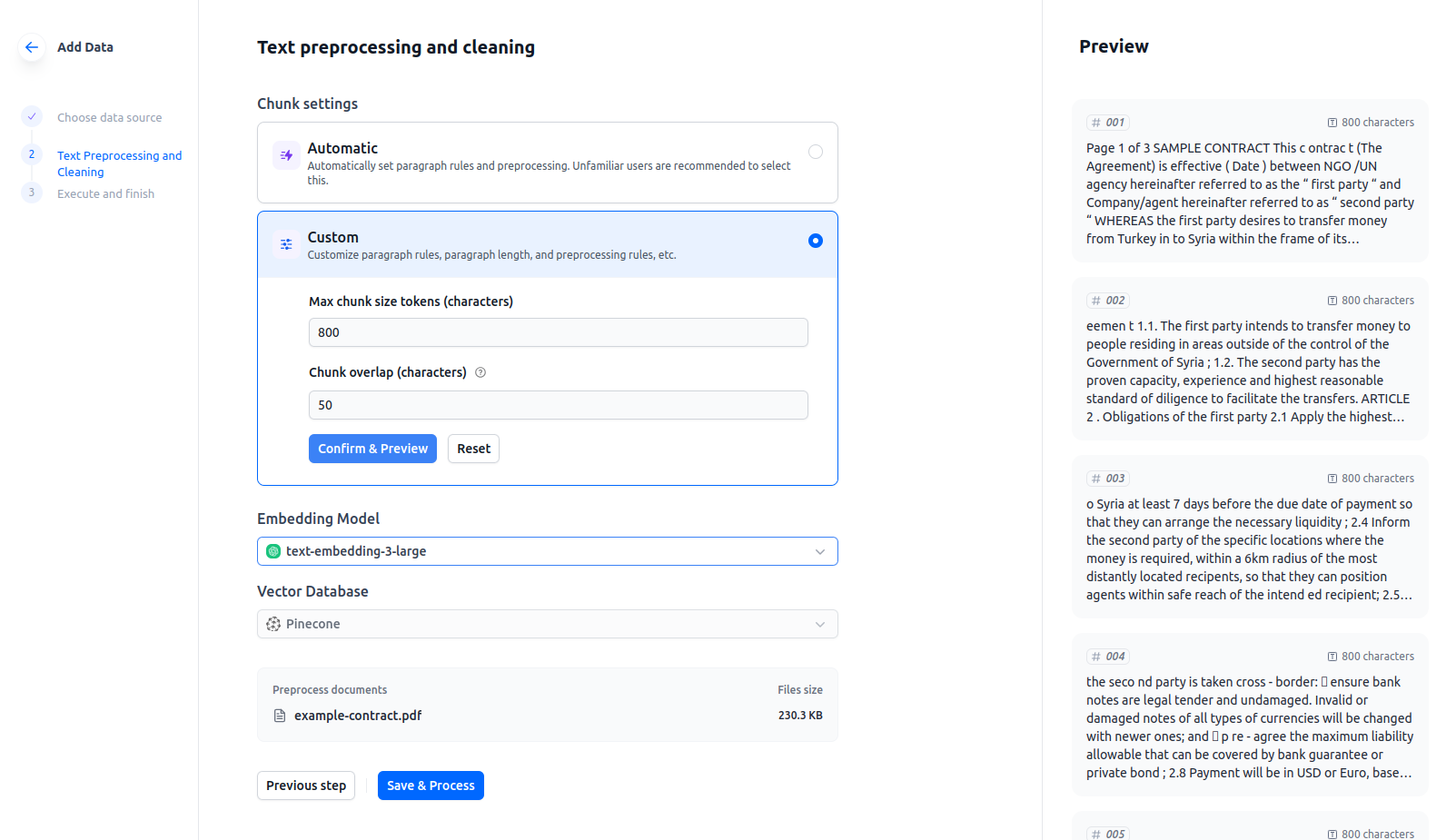
Task: Click Save & Process button
Action: click(431, 786)
